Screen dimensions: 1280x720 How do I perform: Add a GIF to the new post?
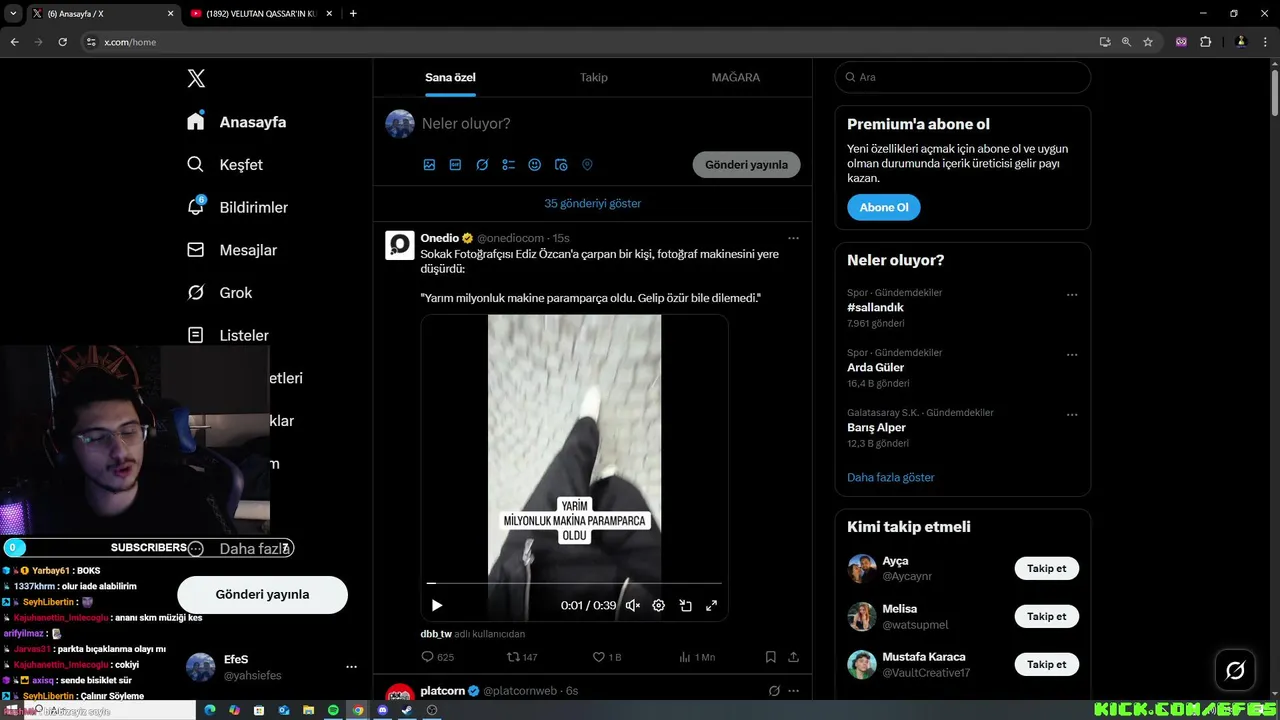point(455,165)
